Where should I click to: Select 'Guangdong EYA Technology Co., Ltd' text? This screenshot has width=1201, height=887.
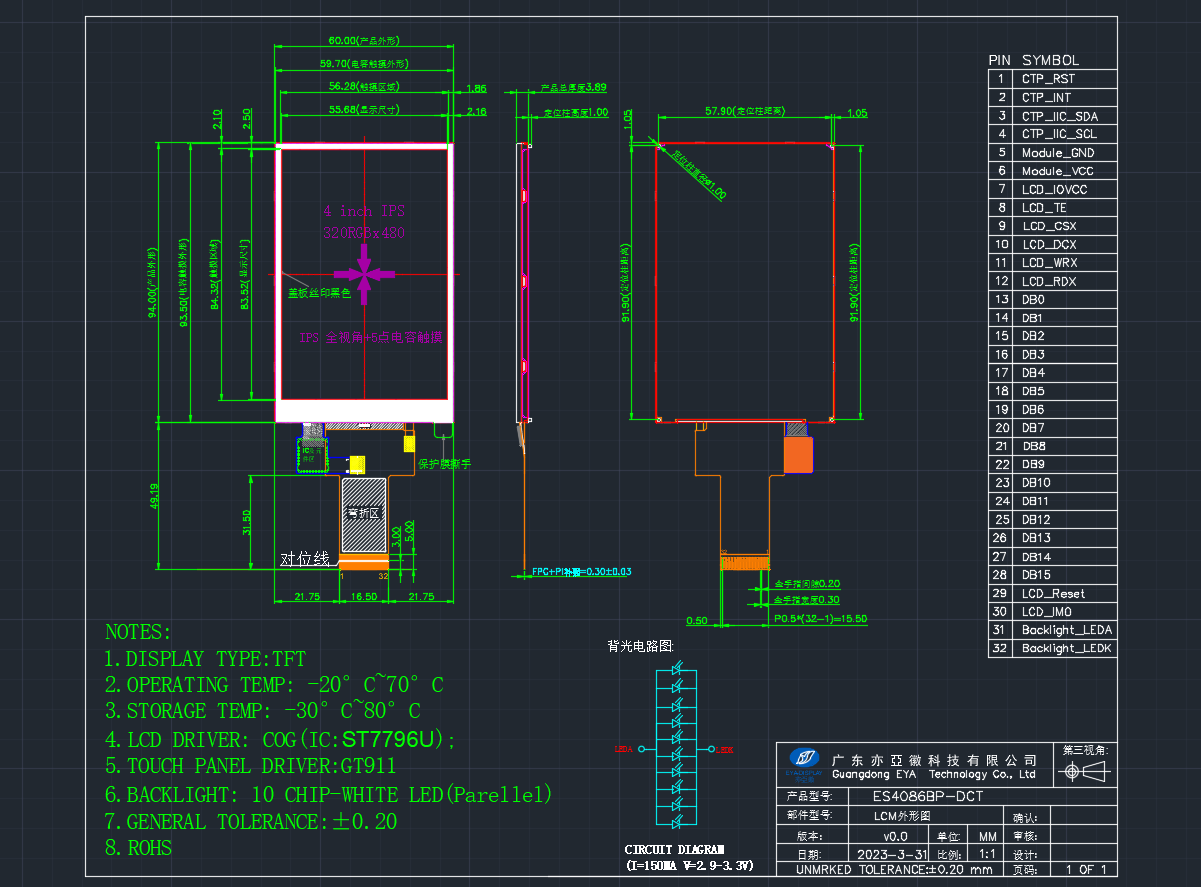coord(934,774)
